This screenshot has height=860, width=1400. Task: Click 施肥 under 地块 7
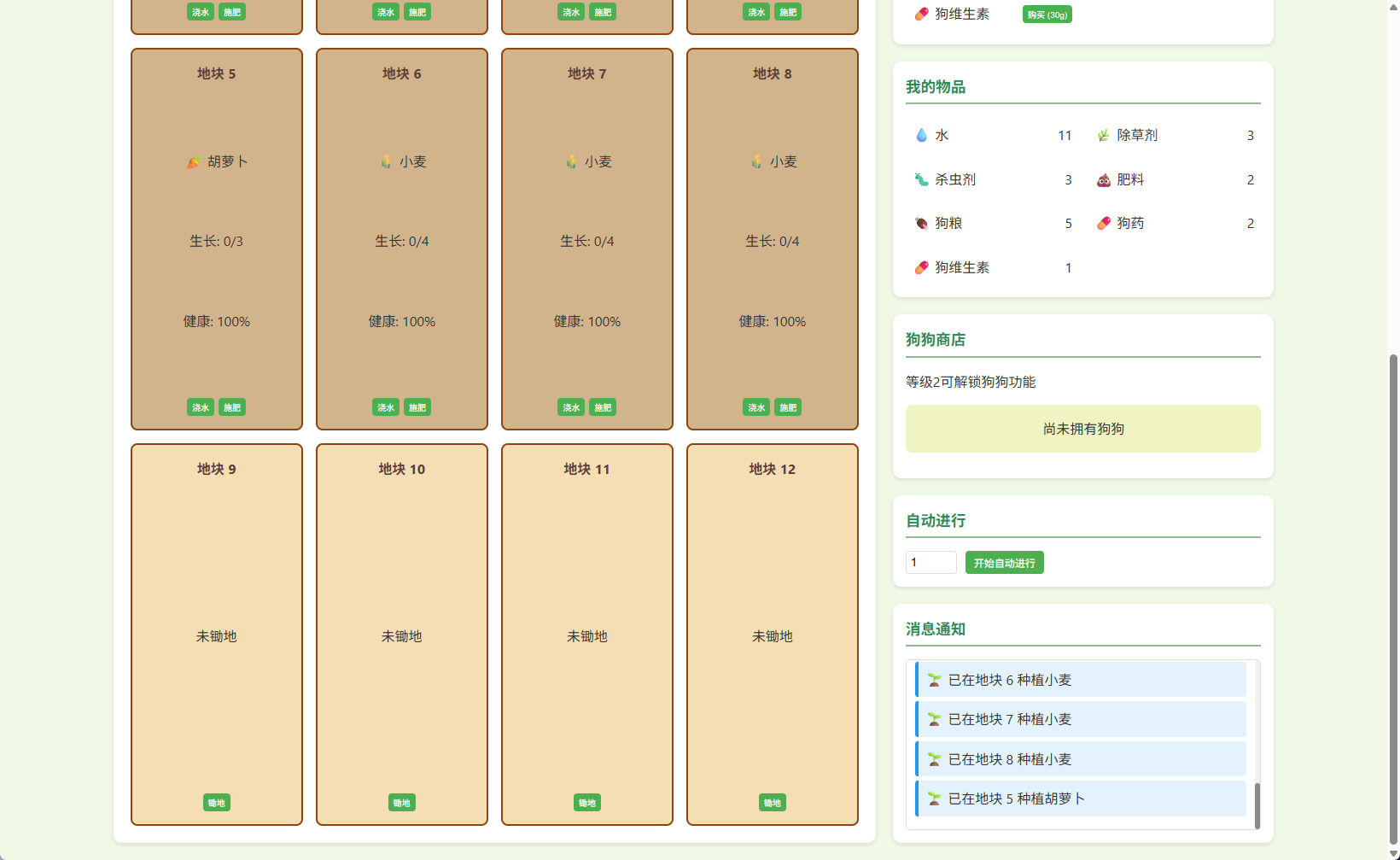click(603, 407)
